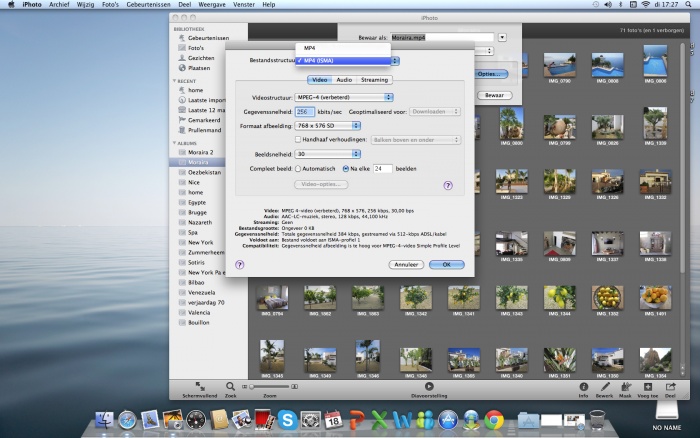
Task: Launch Google Chrome from the Dock
Action: (x=493, y=420)
